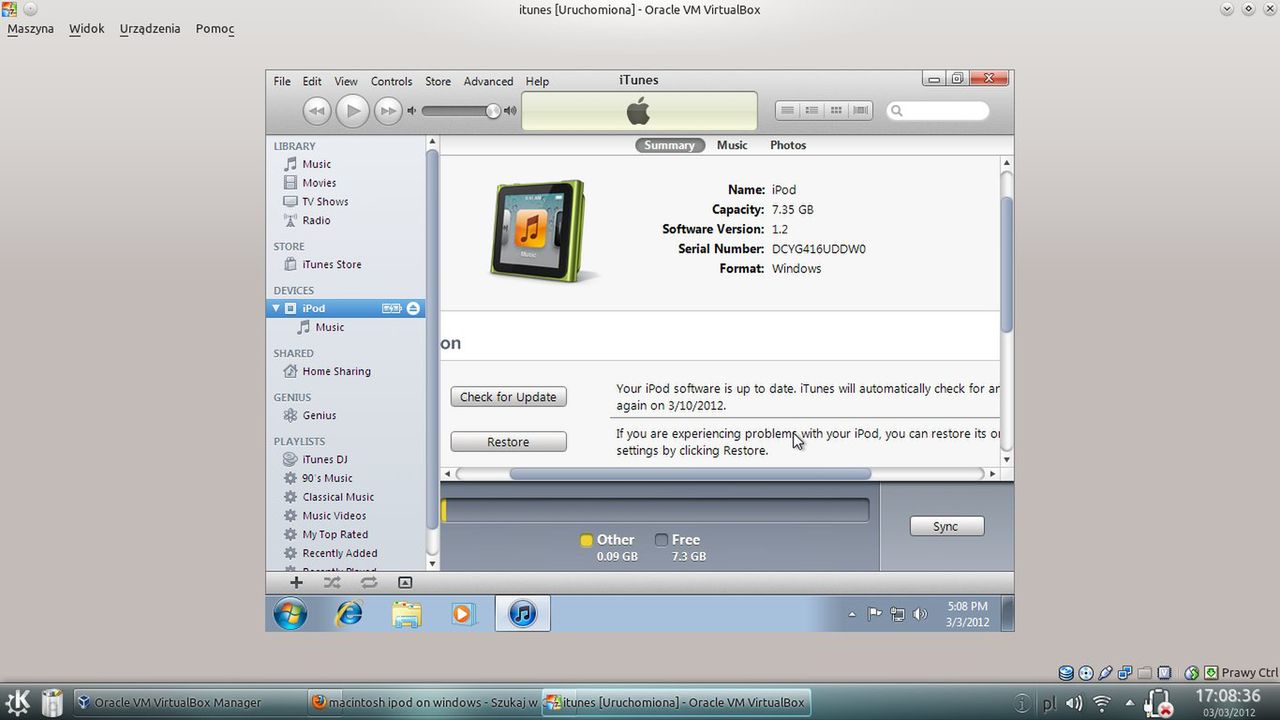1280x720 pixels.
Task: Click the iTunes taskbar icon
Action: pos(523,613)
